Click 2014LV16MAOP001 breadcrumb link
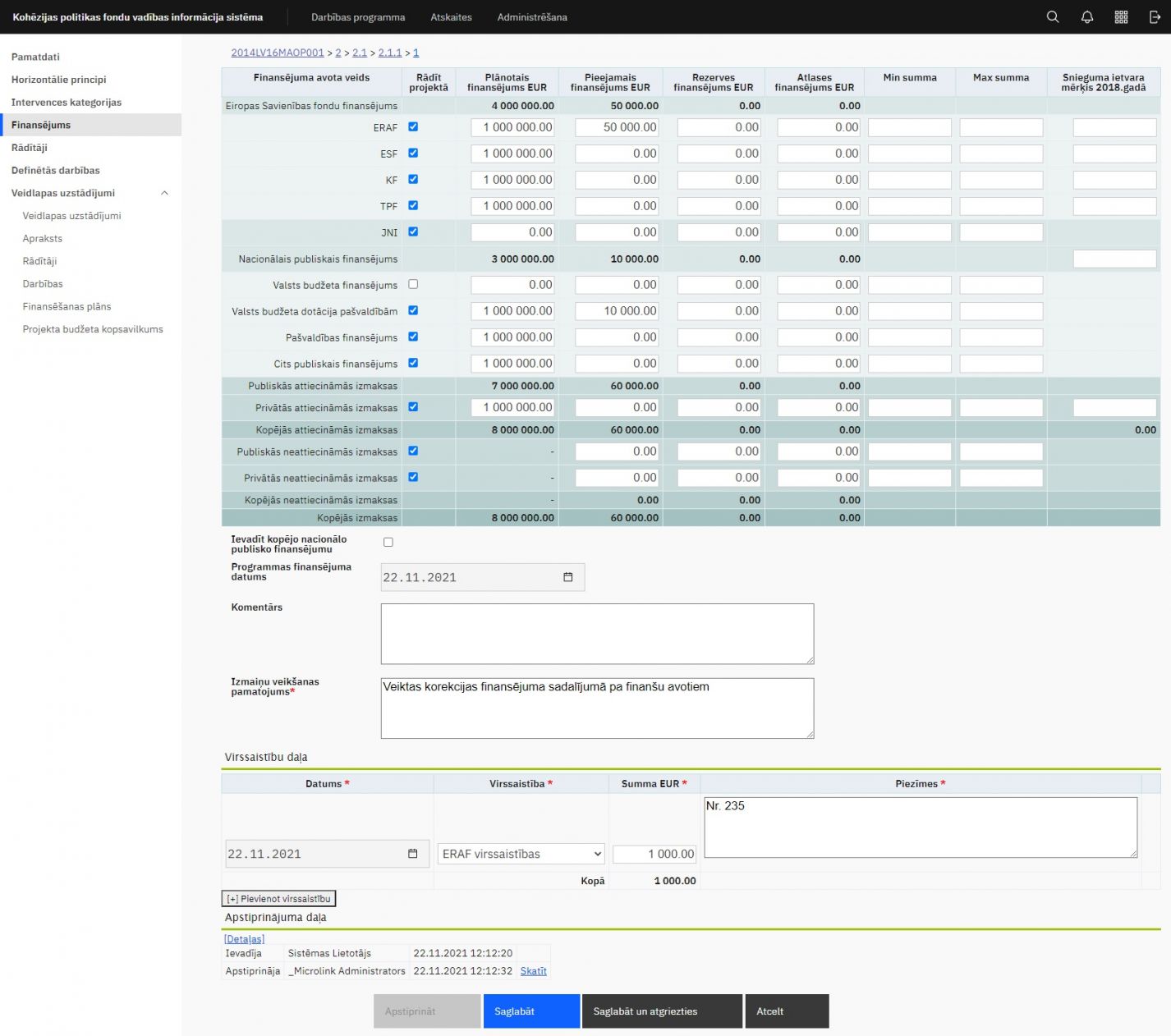This screenshot has width=1171, height=1036. click(277, 53)
